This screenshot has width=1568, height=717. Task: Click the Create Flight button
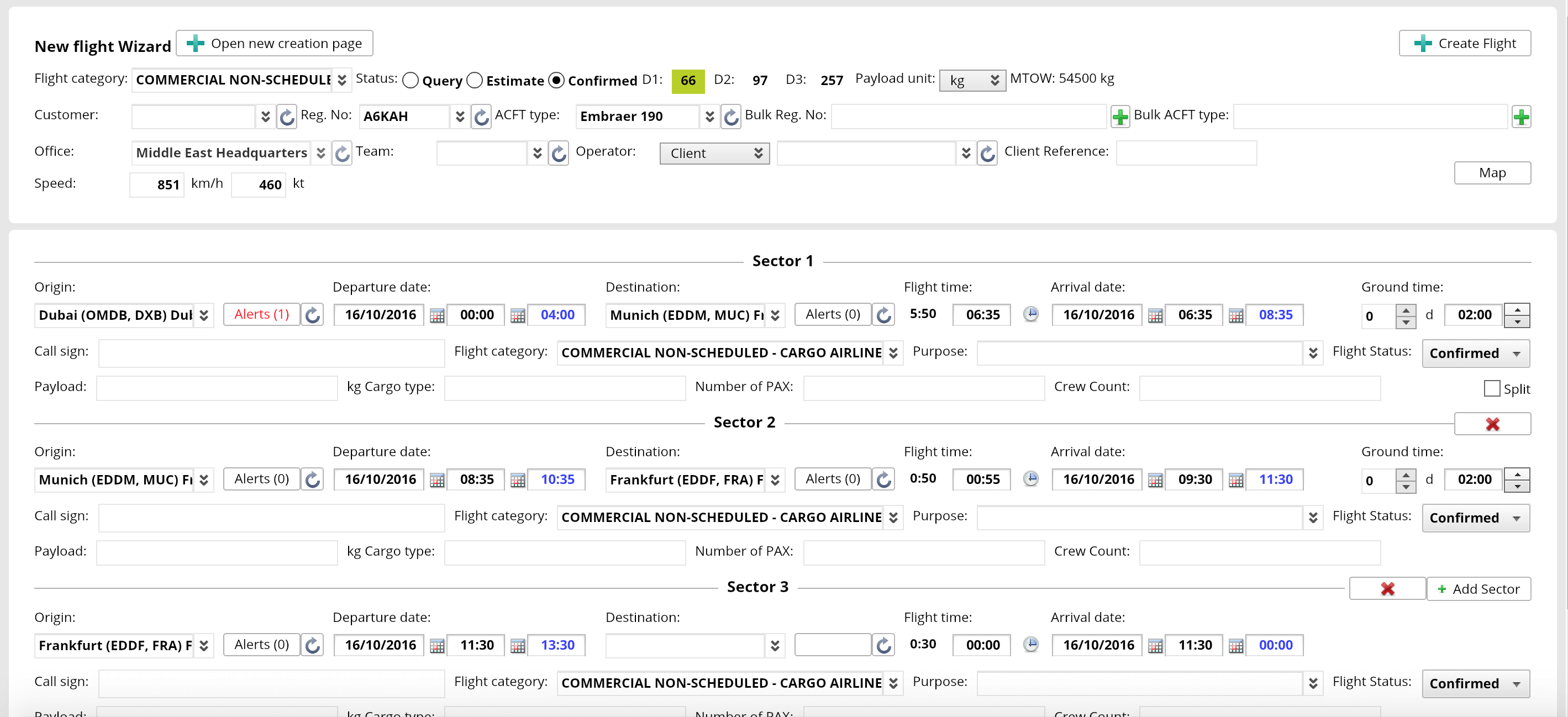[1465, 43]
